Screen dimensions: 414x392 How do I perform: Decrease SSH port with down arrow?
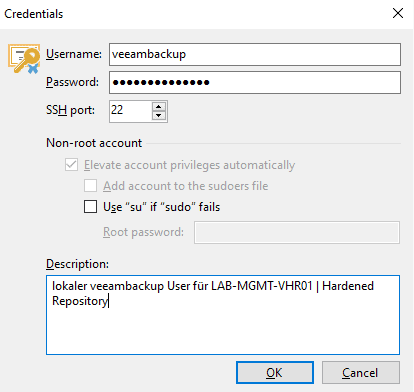tap(159, 116)
